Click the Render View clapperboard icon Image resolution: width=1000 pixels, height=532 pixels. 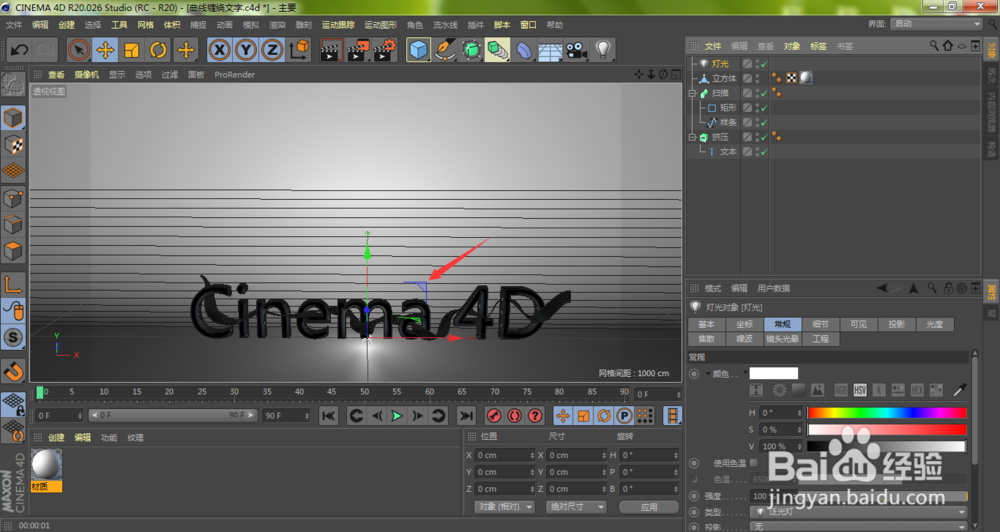(x=331, y=50)
